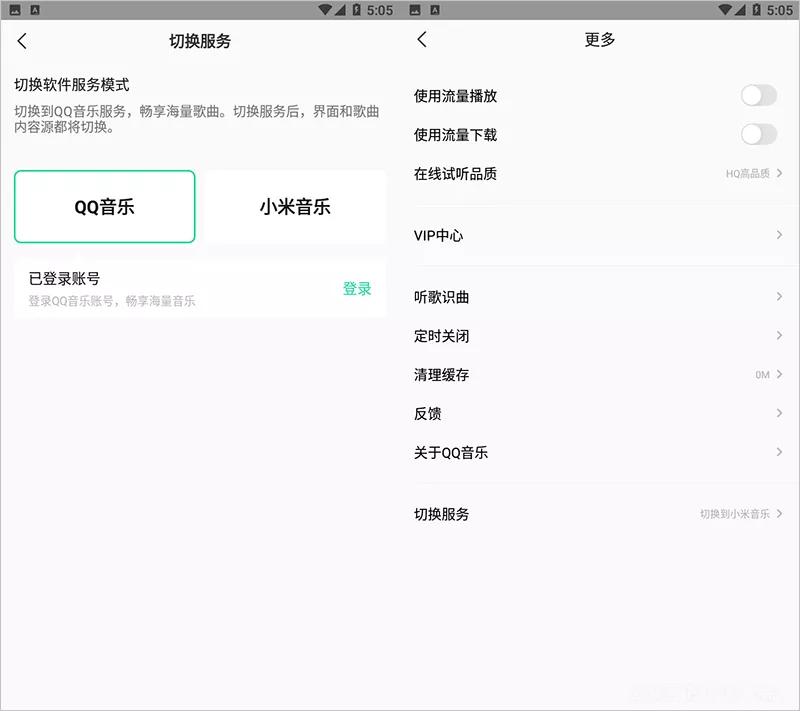
Task: Select the QQ音乐 service option
Action: [104, 206]
